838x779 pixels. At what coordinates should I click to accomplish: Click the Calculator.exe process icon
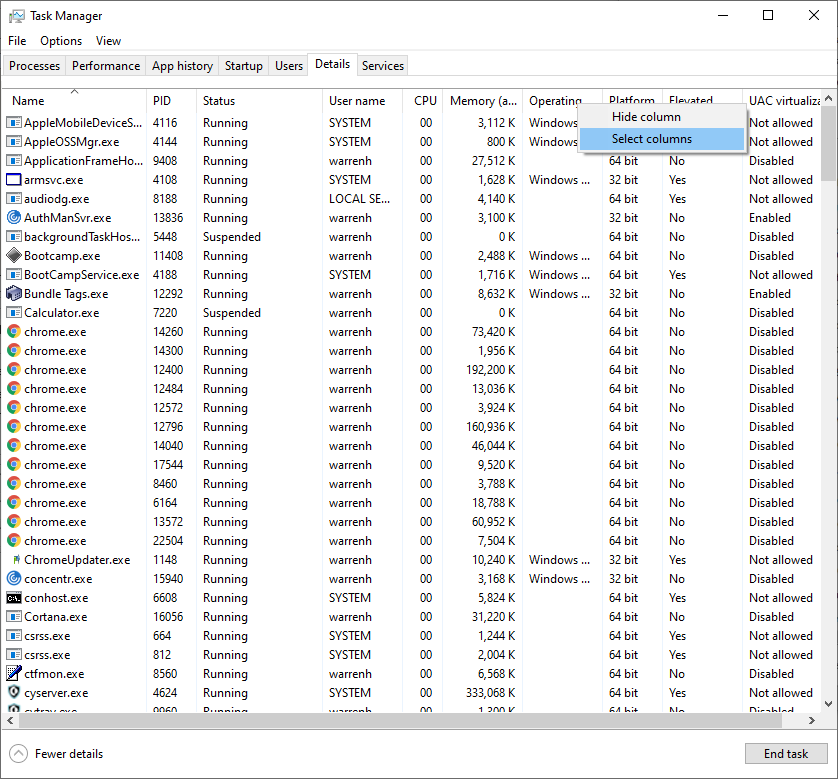[14, 312]
